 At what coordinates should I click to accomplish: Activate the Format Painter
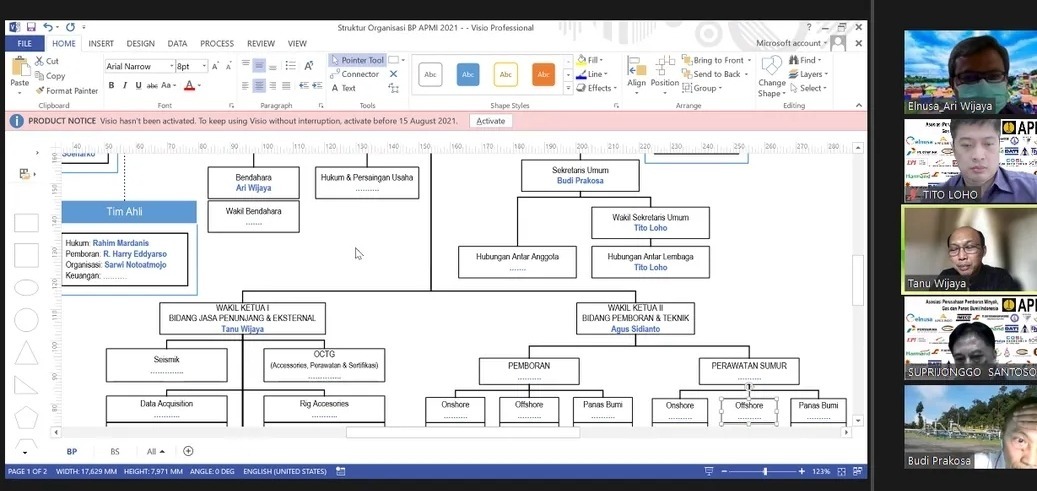tap(67, 91)
